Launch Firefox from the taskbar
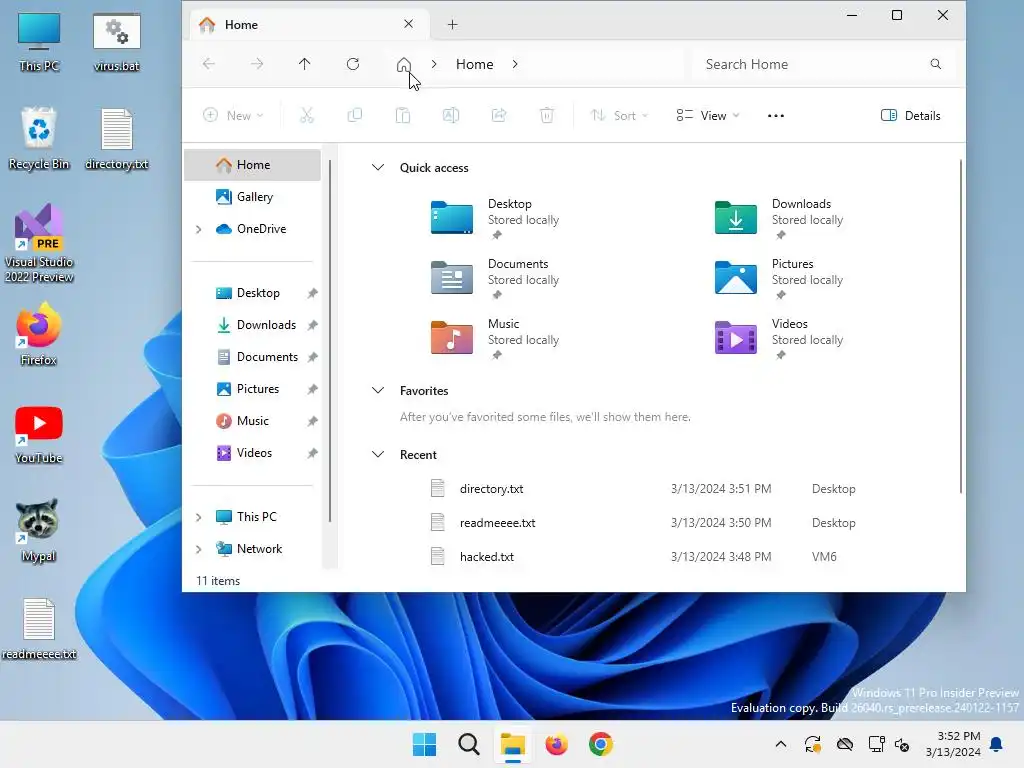The image size is (1024, 768). click(x=556, y=744)
